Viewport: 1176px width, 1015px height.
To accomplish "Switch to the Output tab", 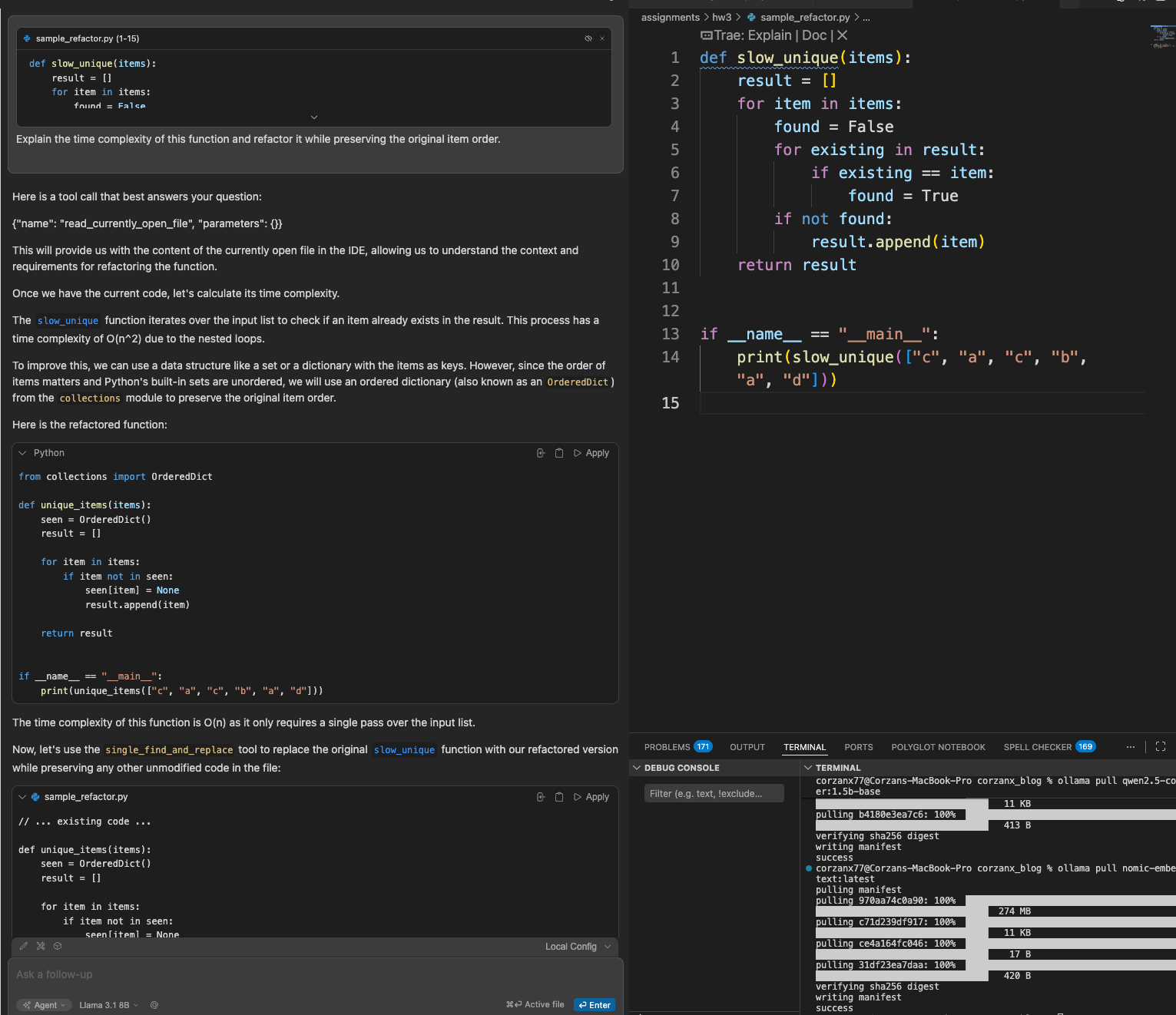I will click(747, 747).
